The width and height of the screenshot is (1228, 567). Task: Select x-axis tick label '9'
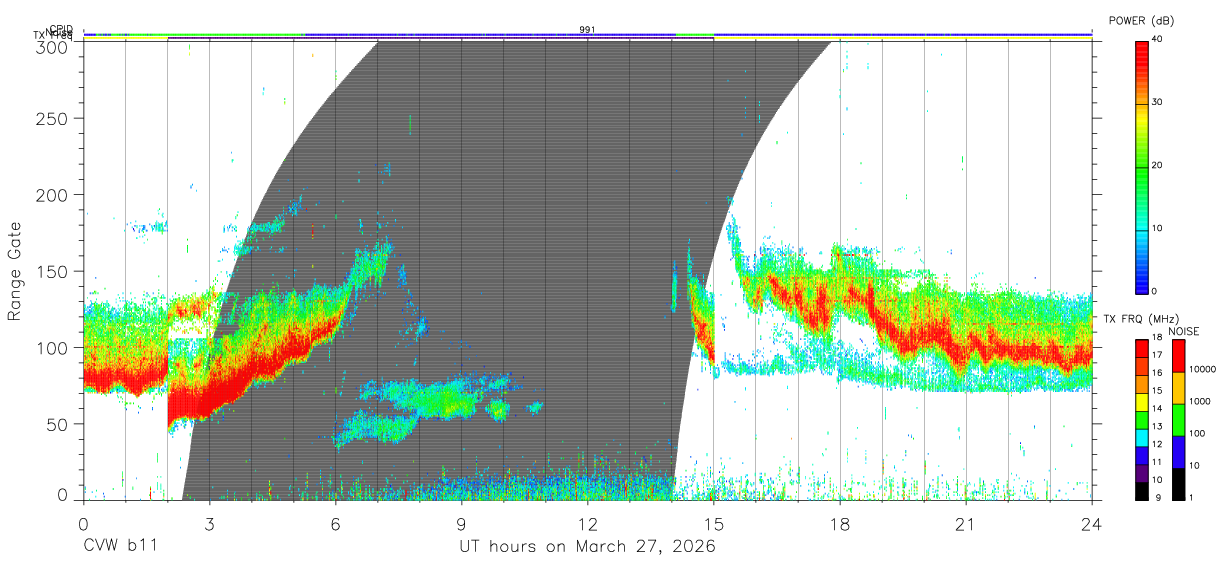coord(462,523)
